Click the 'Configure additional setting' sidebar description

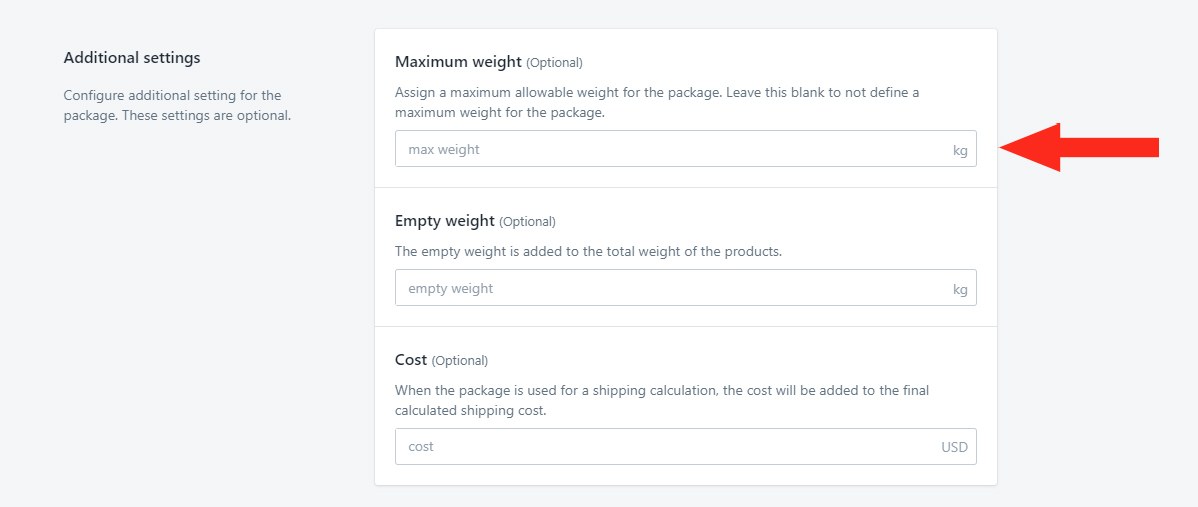click(x=177, y=106)
